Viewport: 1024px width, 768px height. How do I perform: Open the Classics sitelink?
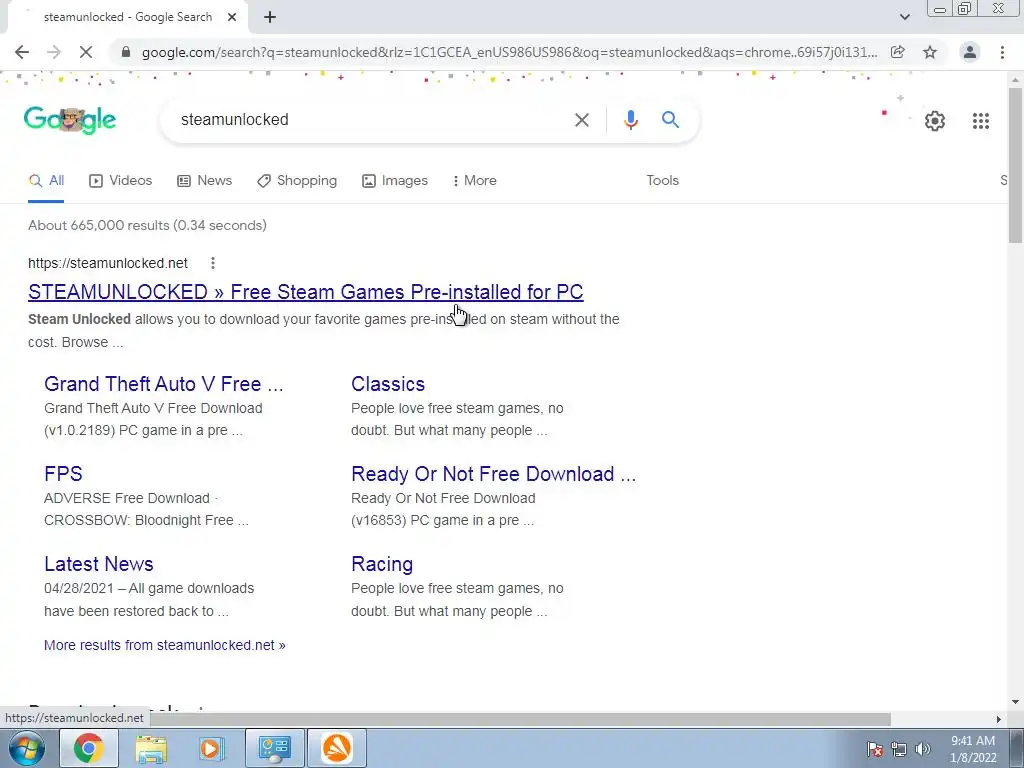[x=388, y=384]
